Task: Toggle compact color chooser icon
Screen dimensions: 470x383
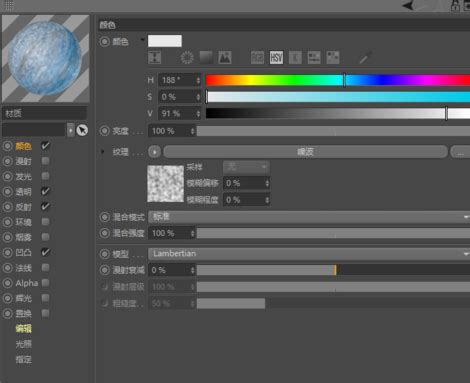Action: click(x=155, y=58)
